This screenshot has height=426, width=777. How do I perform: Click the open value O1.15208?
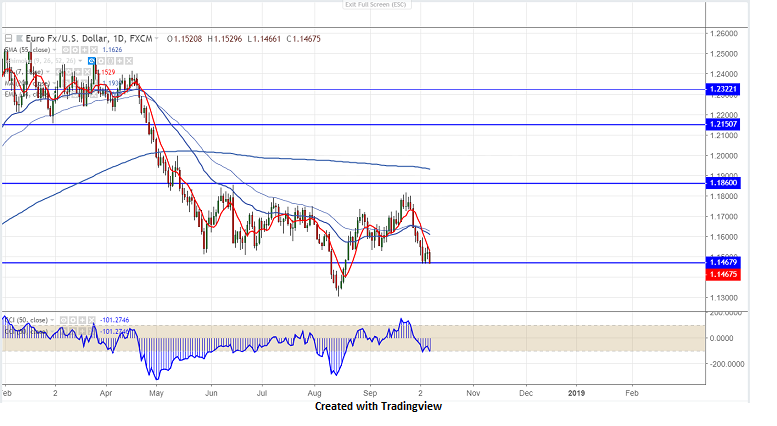(184, 39)
